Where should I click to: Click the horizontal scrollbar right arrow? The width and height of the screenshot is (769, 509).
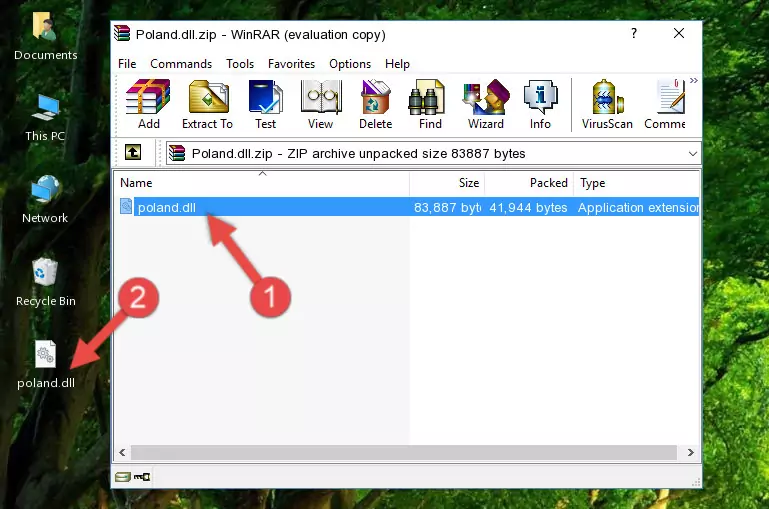[x=691, y=452]
